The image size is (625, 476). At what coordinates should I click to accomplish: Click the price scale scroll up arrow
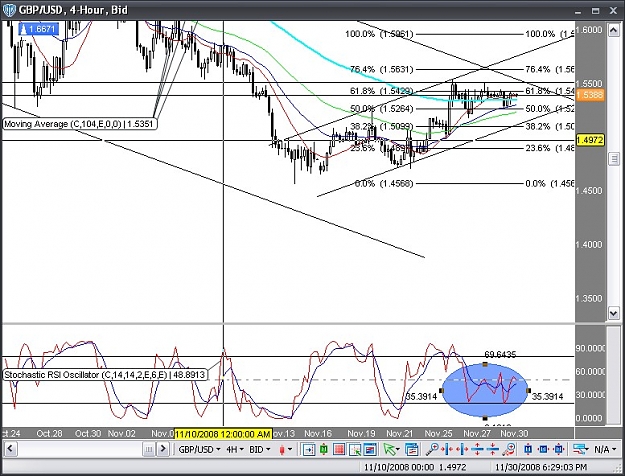613,30
